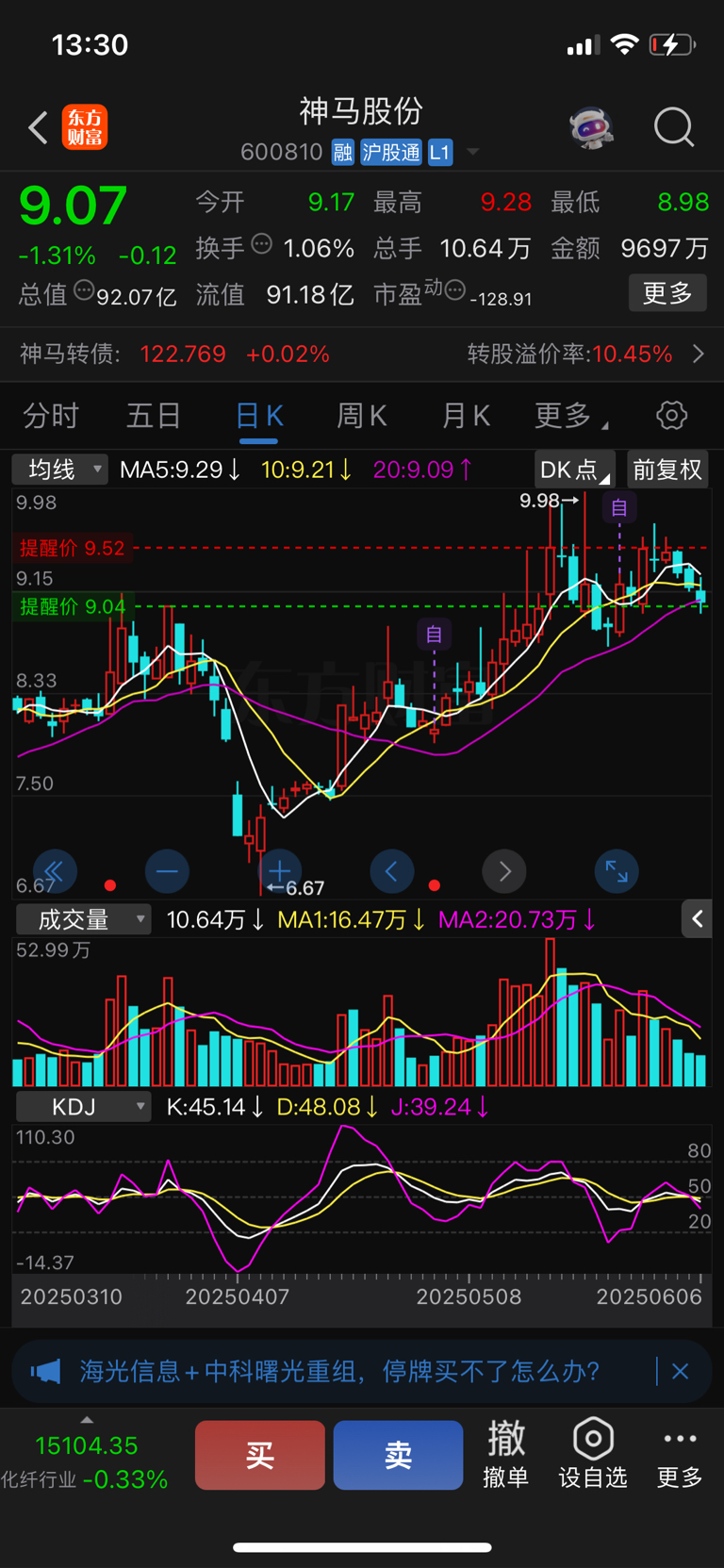Viewport: 724px width, 1568px height.
Task: Tap the megaphone announcement icon
Action: pos(45,1371)
